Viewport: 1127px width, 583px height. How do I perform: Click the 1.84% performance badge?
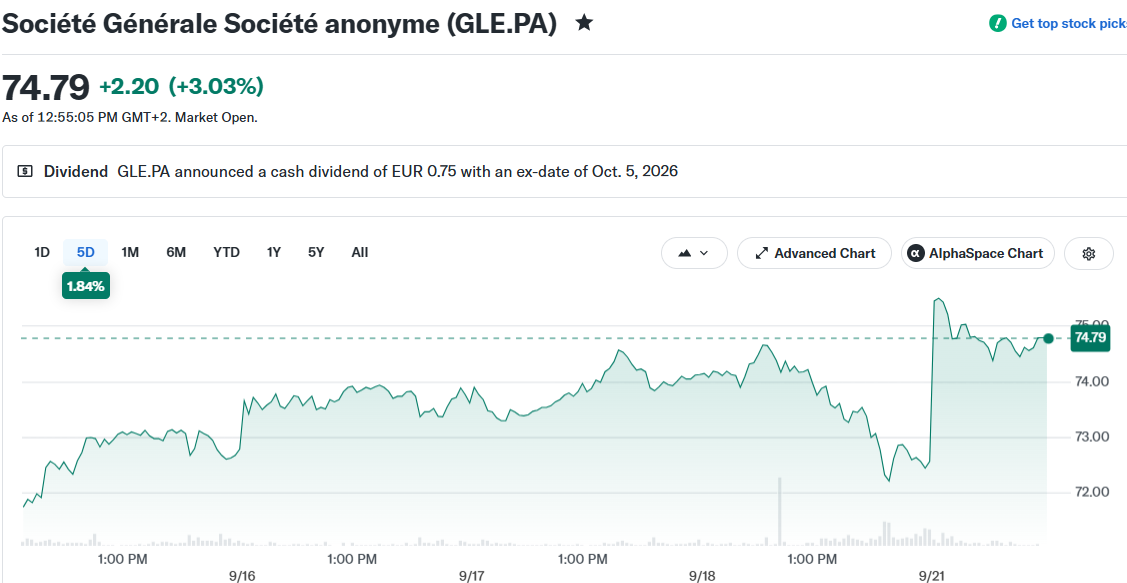[x=86, y=286]
